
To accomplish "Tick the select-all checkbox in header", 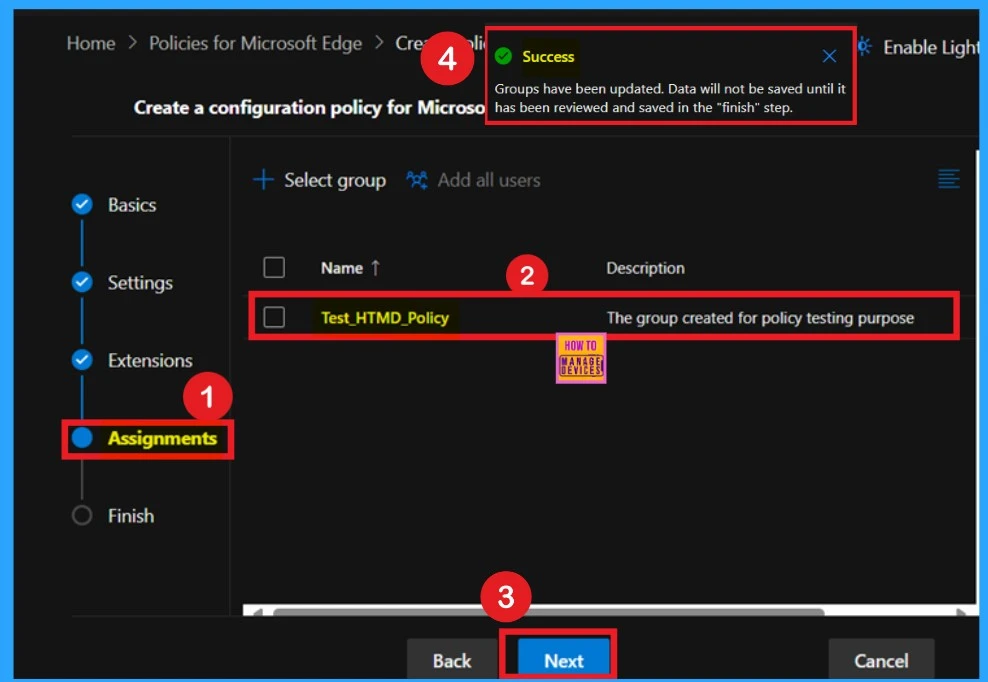I will [x=274, y=267].
